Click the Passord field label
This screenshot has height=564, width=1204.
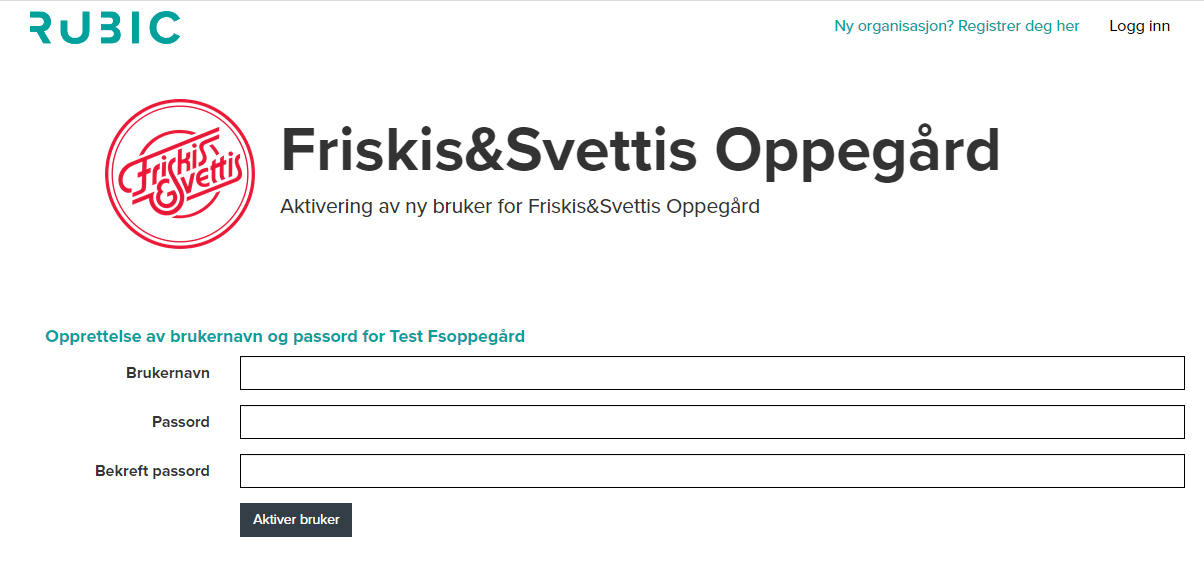(x=181, y=422)
